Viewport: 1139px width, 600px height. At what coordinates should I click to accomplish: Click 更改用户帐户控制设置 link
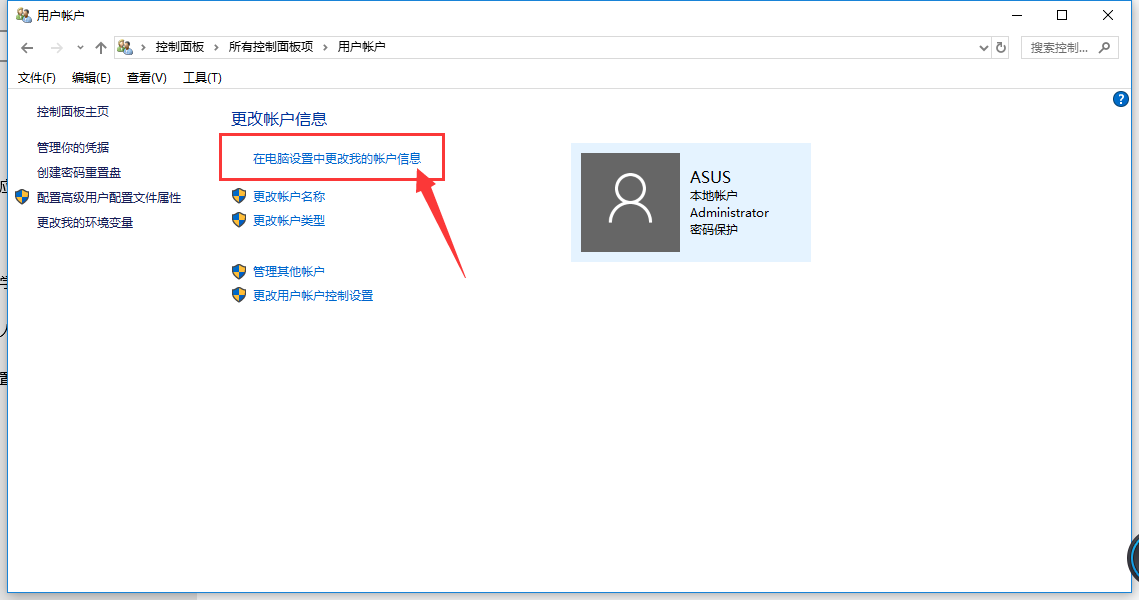(313, 296)
